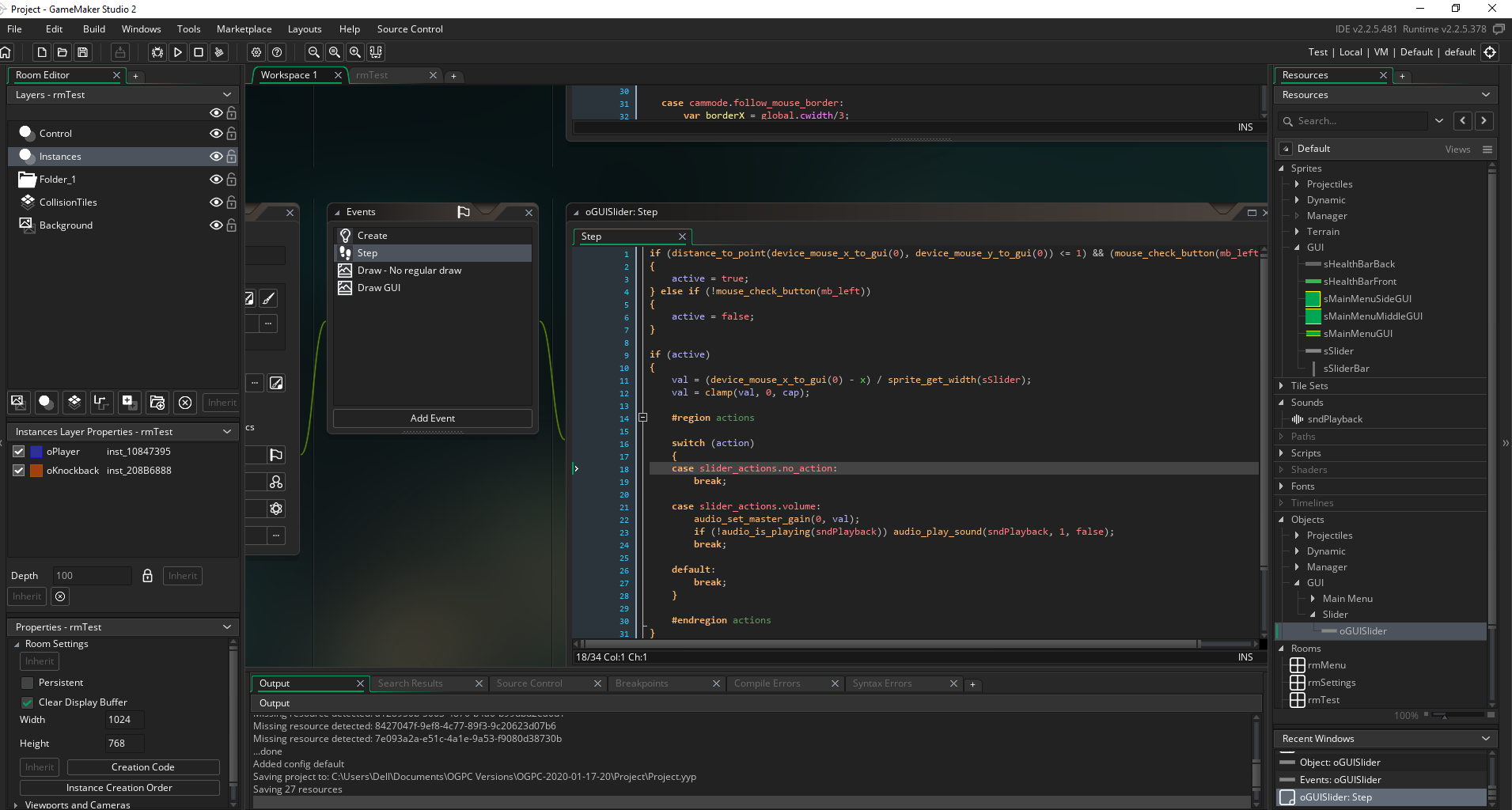1512x810 pixels.
Task: Switch to the Compile Errors tab
Action: coord(767,683)
